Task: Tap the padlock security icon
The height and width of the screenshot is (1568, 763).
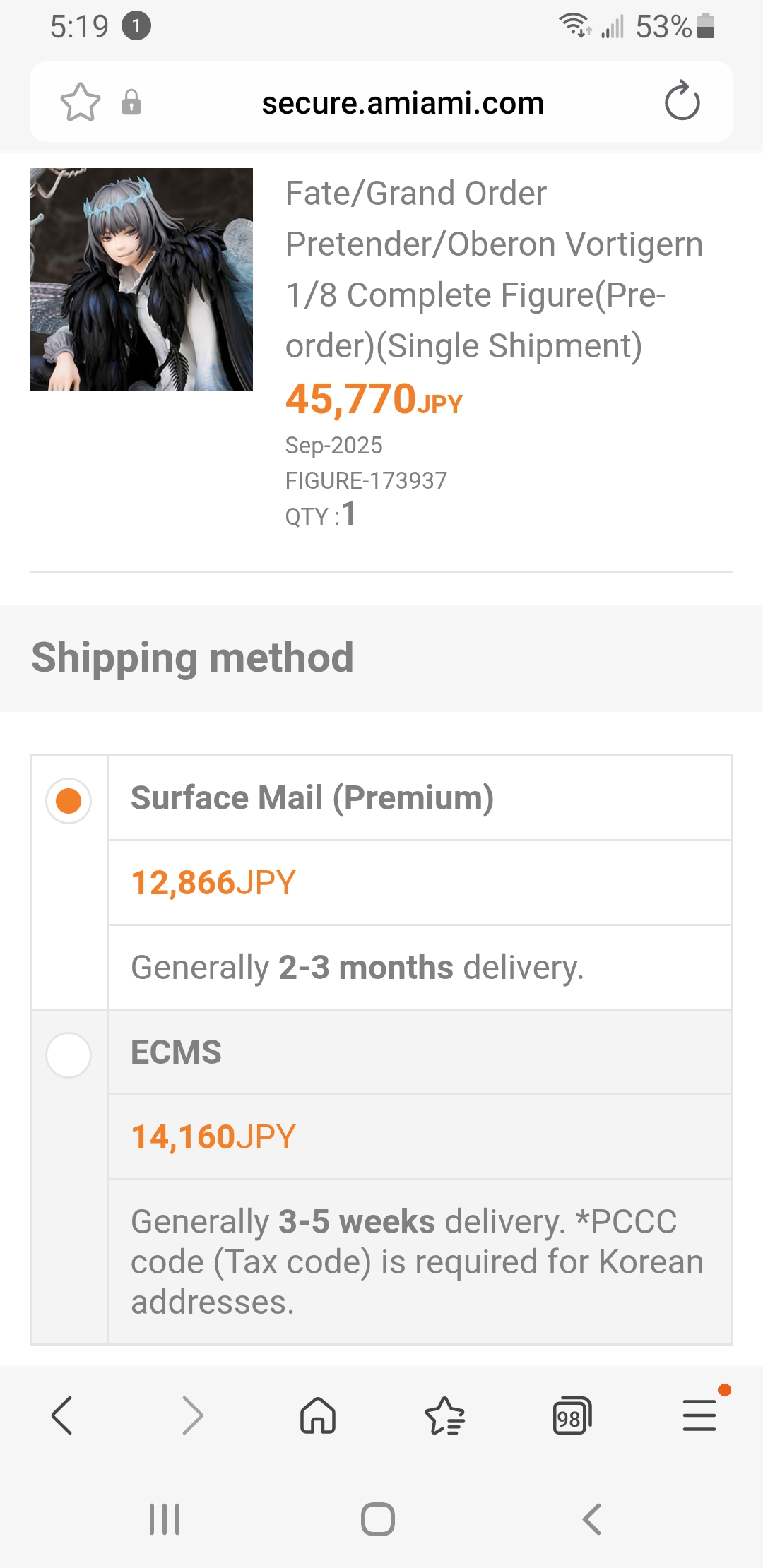Action: (131, 102)
